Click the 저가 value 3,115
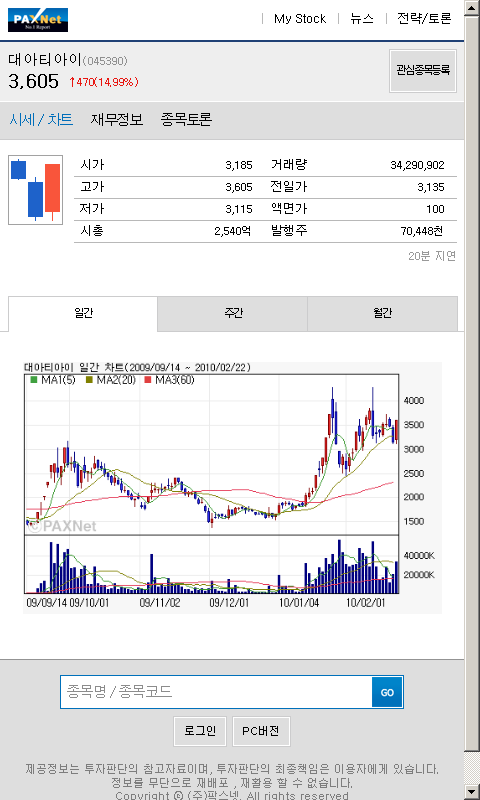The width and height of the screenshot is (480, 800). pyautogui.click(x=239, y=209)
